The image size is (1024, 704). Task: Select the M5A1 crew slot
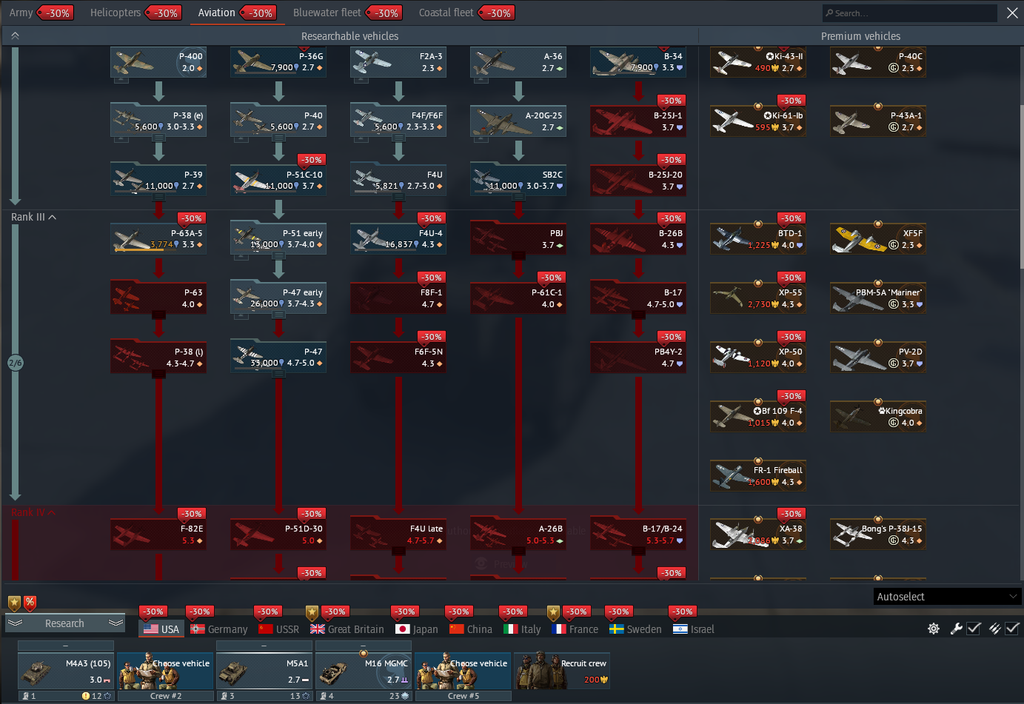tap(264, 671)
